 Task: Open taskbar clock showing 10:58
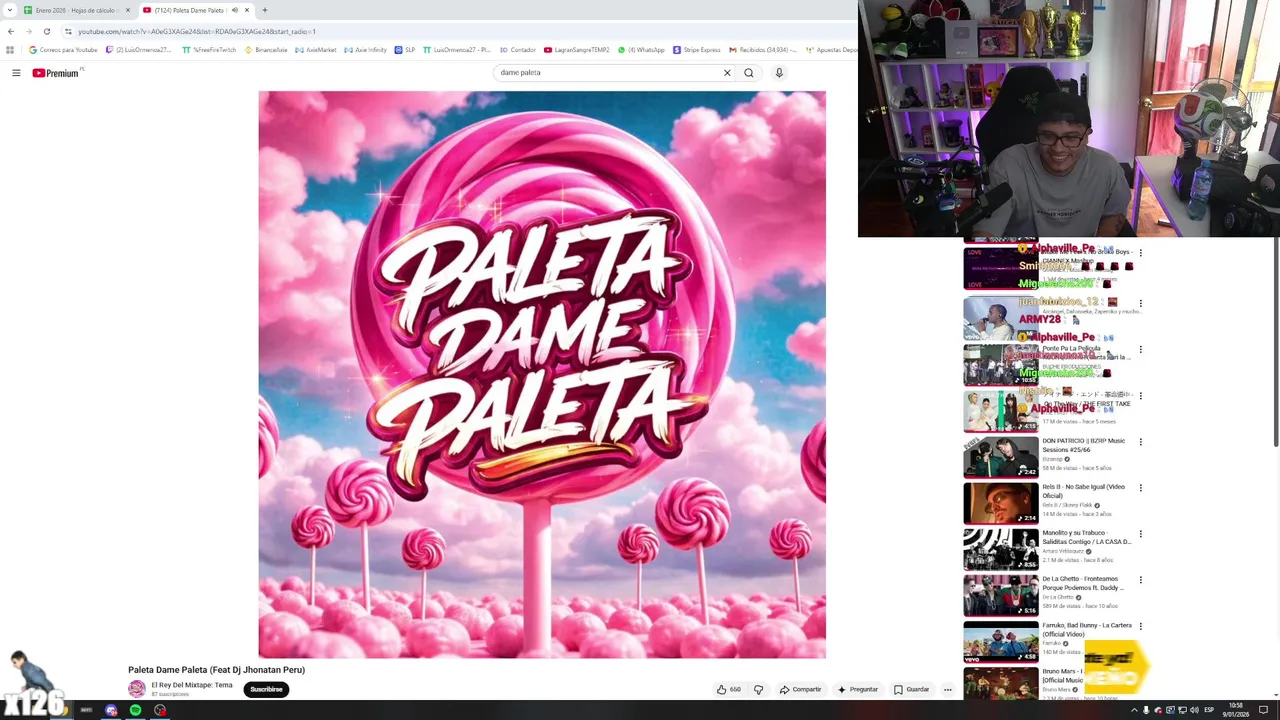pyautogui.click(x=1236, y=710)
